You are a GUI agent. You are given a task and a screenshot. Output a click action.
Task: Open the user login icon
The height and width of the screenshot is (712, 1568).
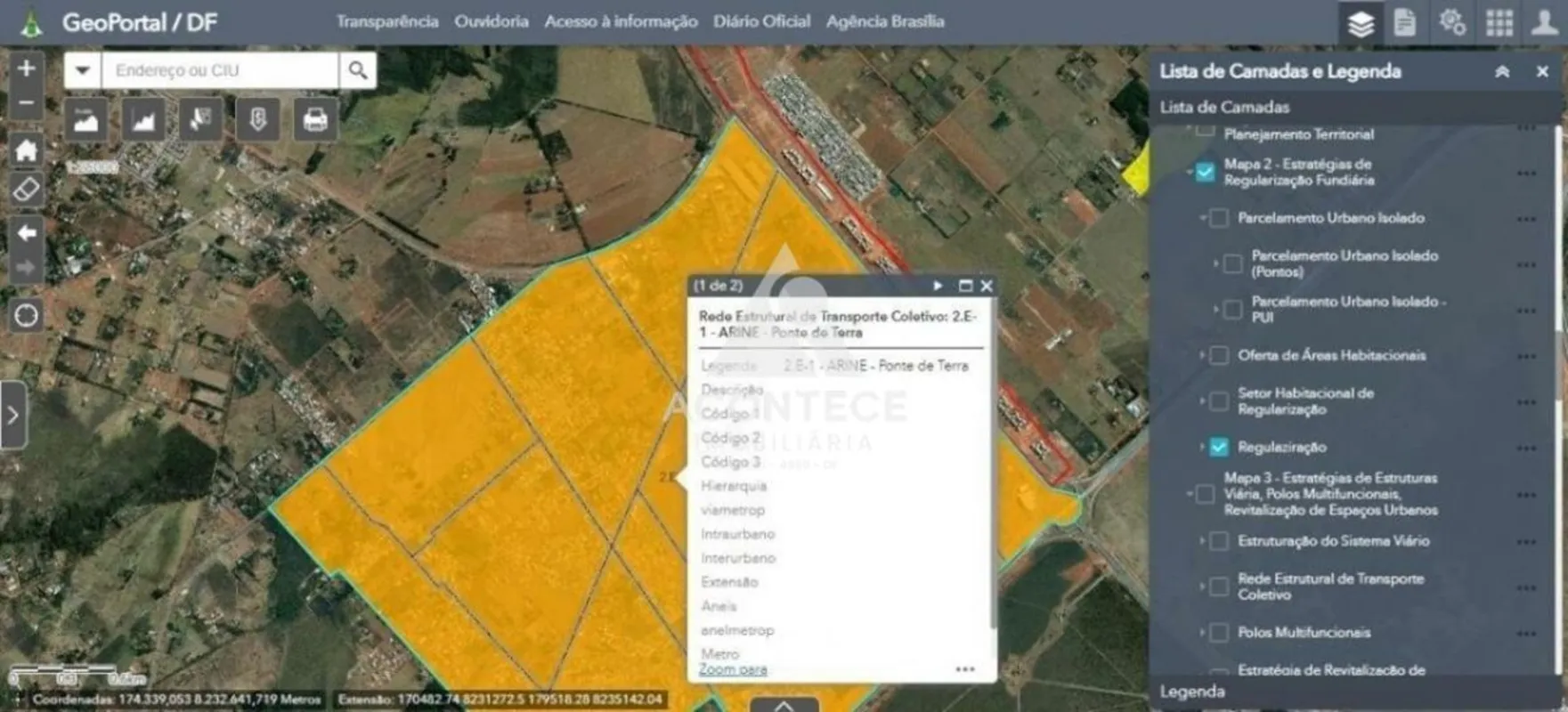(1545, 23)
